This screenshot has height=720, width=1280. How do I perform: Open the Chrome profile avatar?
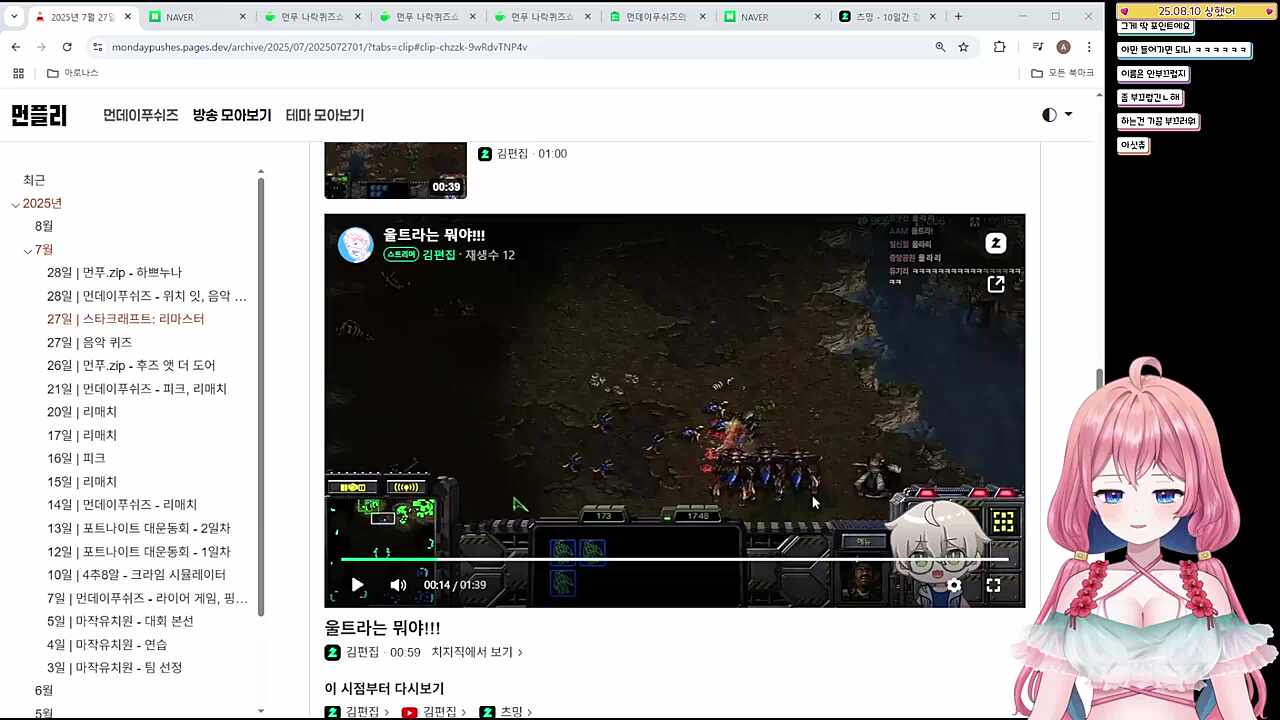1063,47
